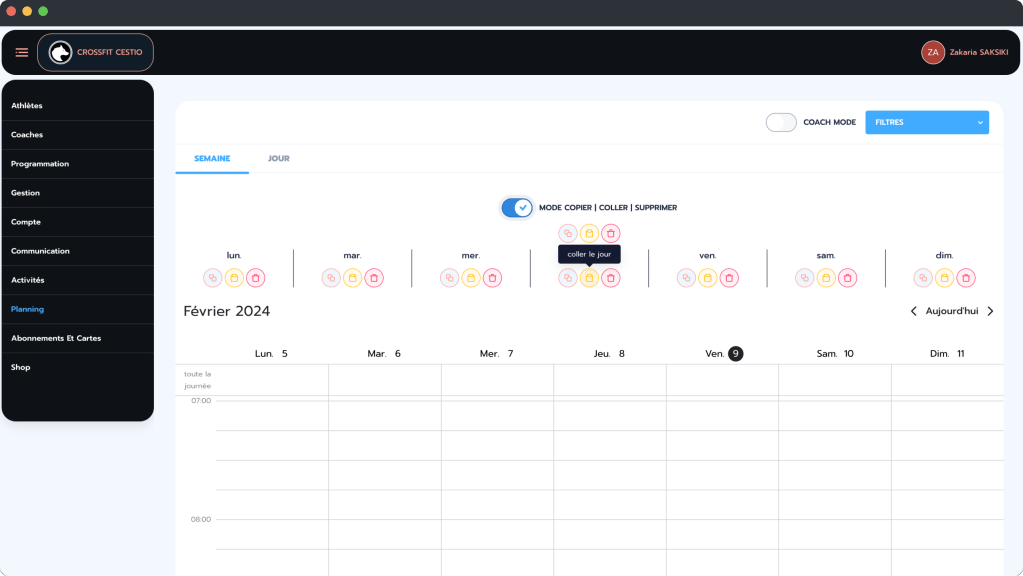Click the red trash icon under mer.

click(492, 278)
